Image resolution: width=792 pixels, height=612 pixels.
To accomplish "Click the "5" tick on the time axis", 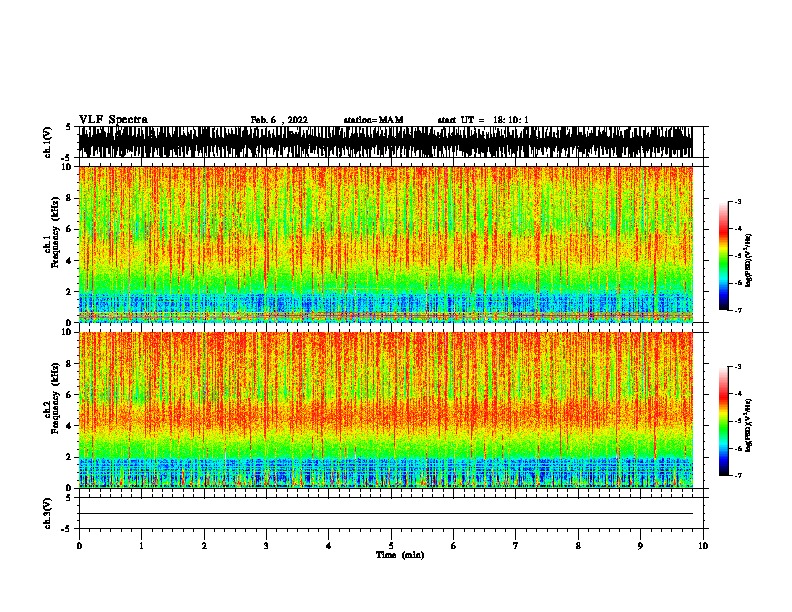I will tap(391, 546).
